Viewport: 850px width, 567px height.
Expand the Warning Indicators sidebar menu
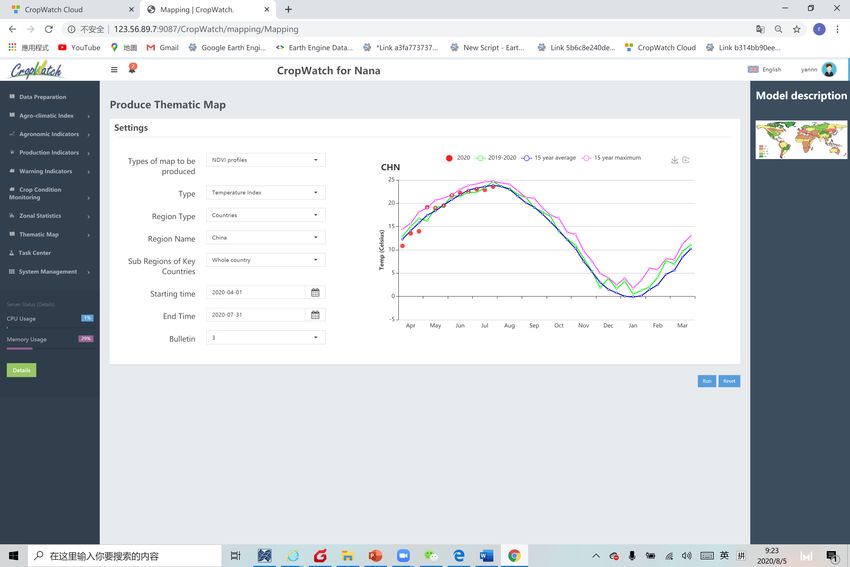tap(49, 171)
